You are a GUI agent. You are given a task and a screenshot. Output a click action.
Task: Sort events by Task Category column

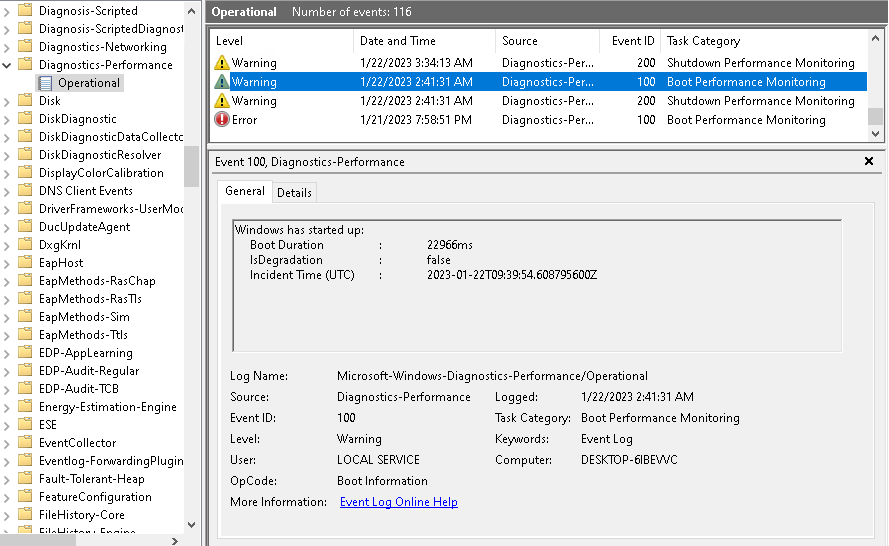click(763, 41)
